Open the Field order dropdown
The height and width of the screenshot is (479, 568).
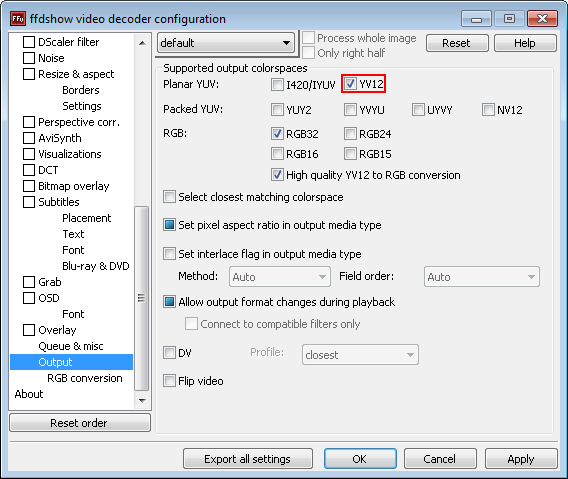(x=482, y=277)
